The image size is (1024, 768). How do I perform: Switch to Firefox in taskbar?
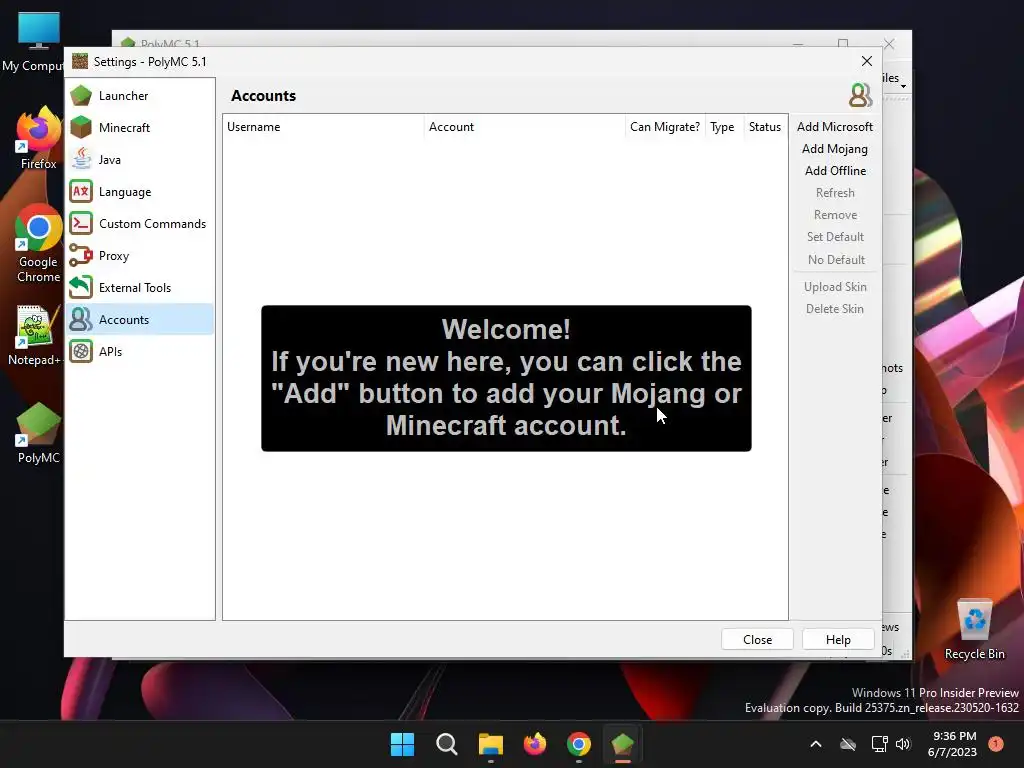point(535,744)
